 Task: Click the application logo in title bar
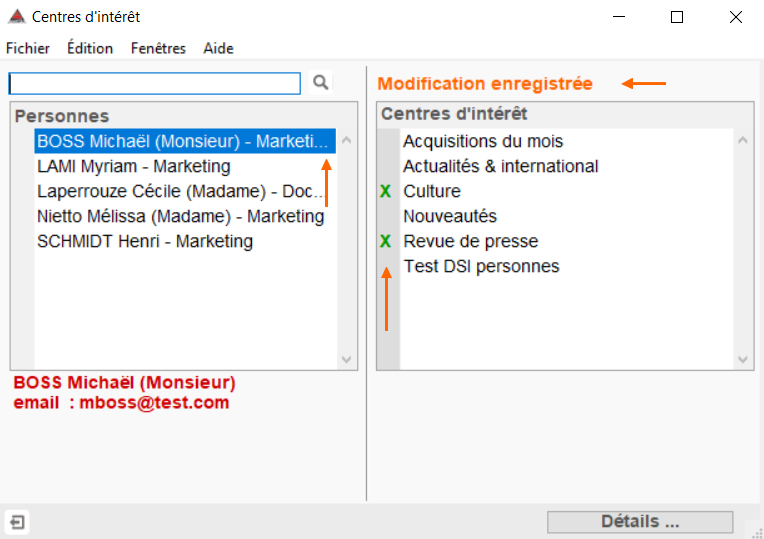[17, 17]
